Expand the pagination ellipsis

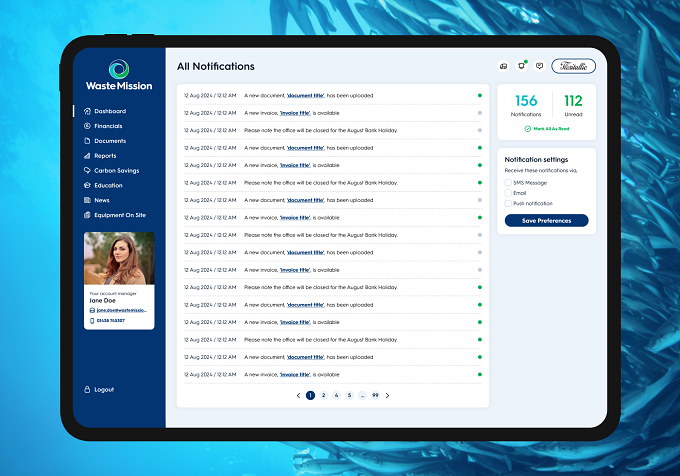coord(363,395)
